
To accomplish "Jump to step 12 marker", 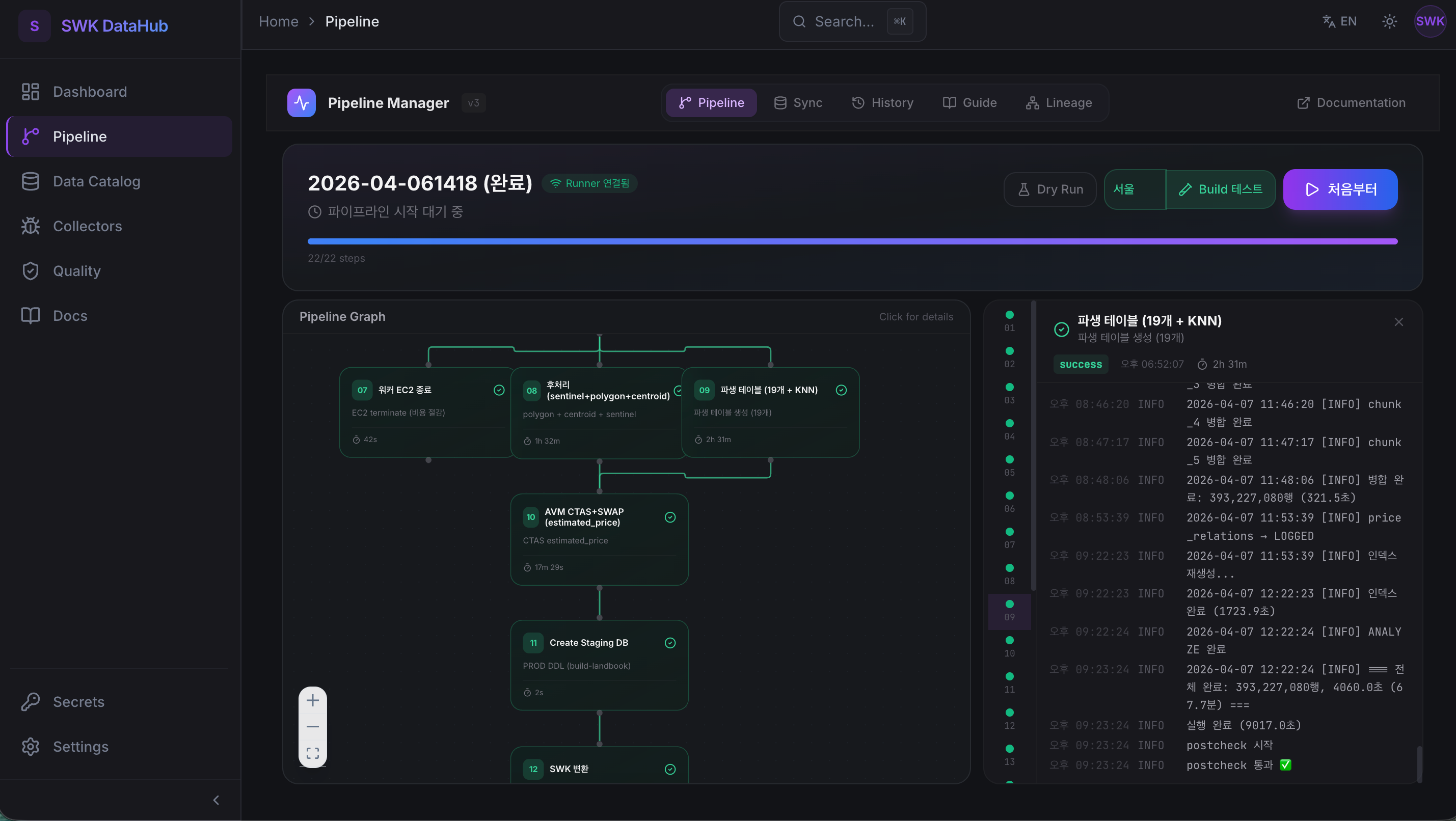I will (x=1010, y=719).
